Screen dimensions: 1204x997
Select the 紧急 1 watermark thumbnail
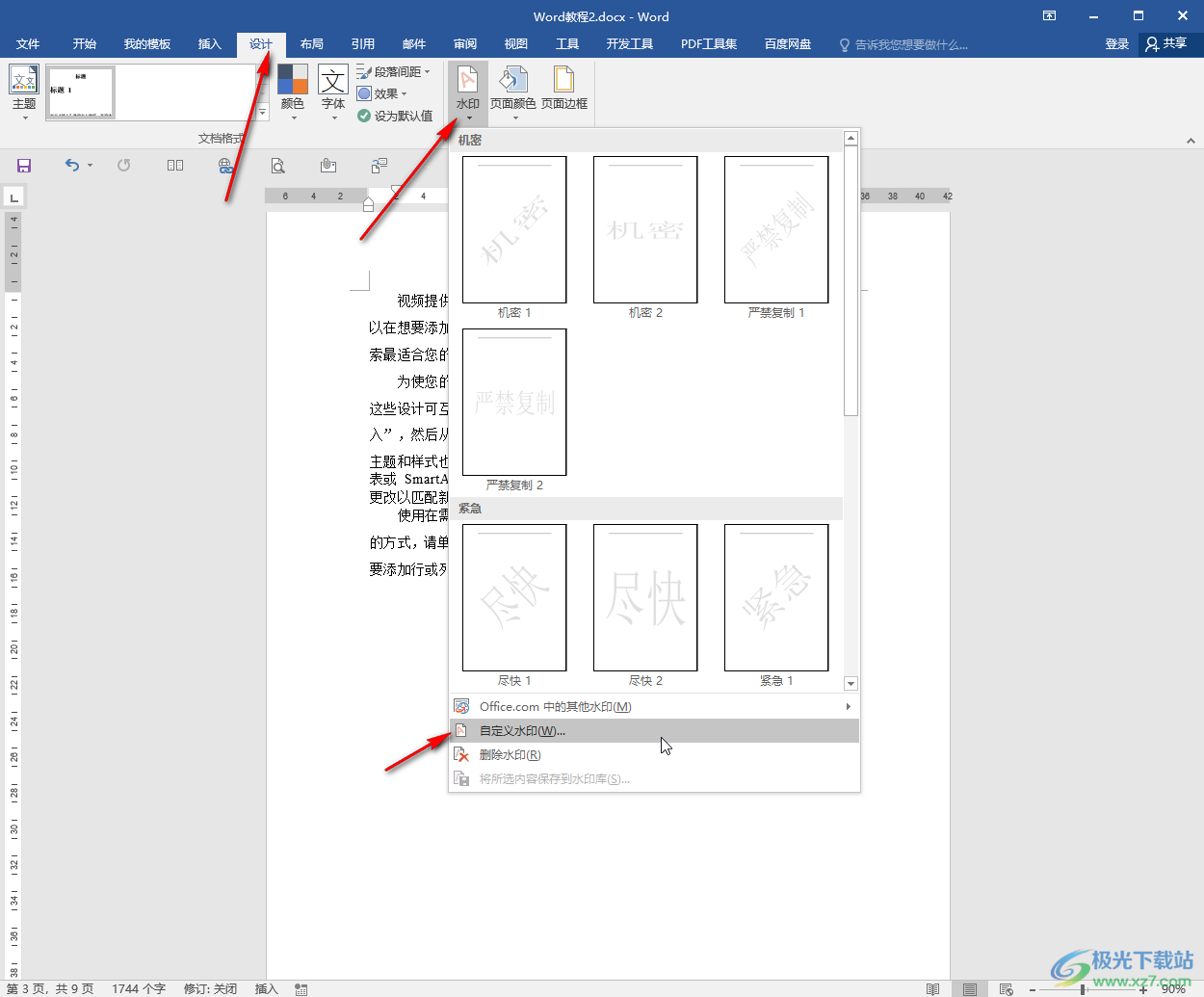coord(776,597)
